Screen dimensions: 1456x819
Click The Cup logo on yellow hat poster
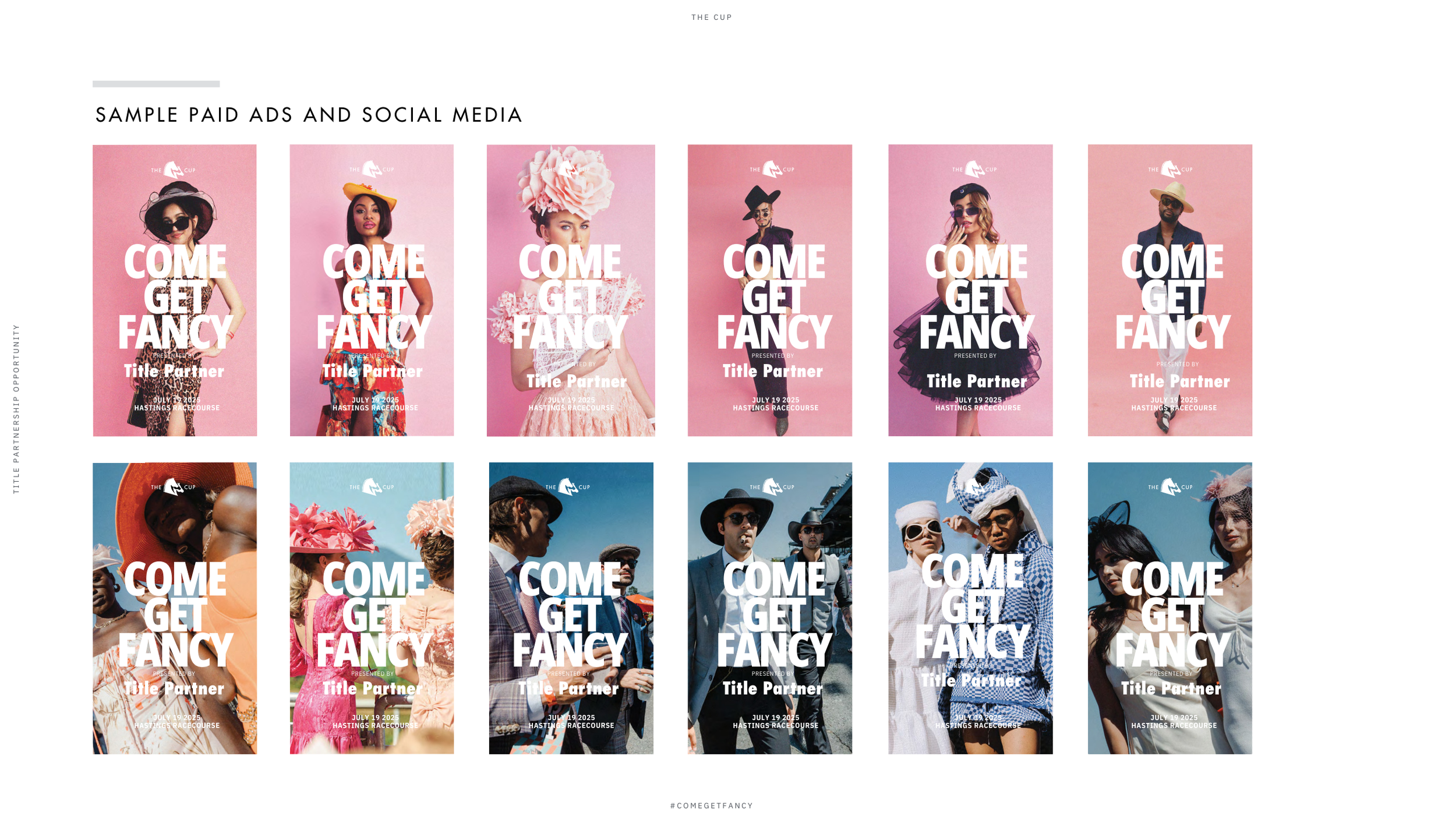pos(372,170)
